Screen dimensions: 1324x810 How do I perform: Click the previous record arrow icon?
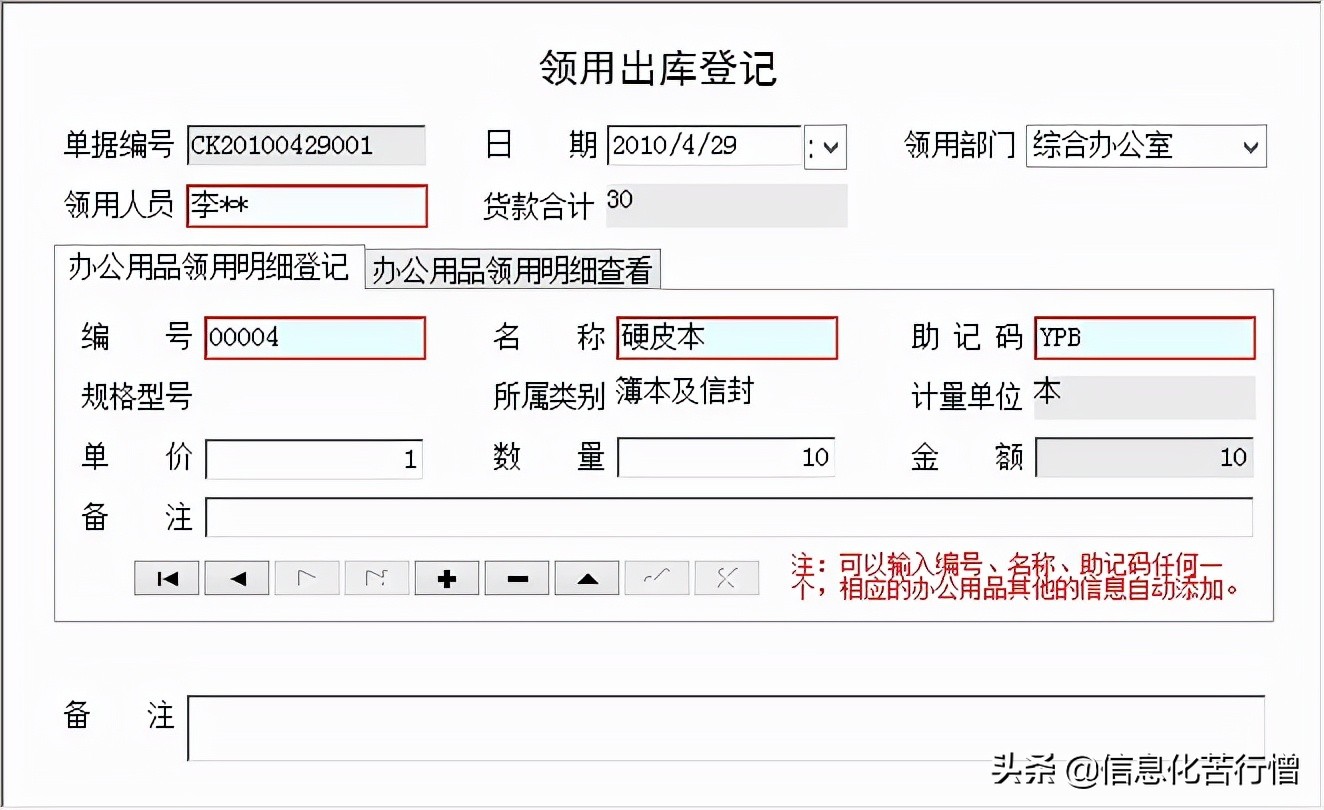point(236,577)
